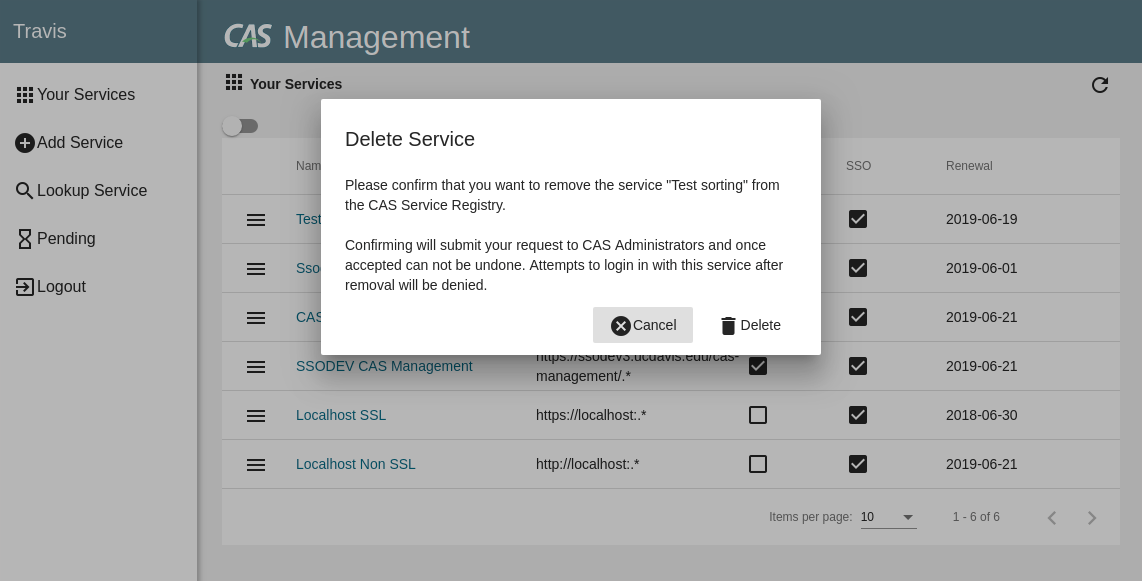Confirm deletion with the Delete button
Image resolution: width=1142 pixels, height=581 pixels.
click(750, 325)
